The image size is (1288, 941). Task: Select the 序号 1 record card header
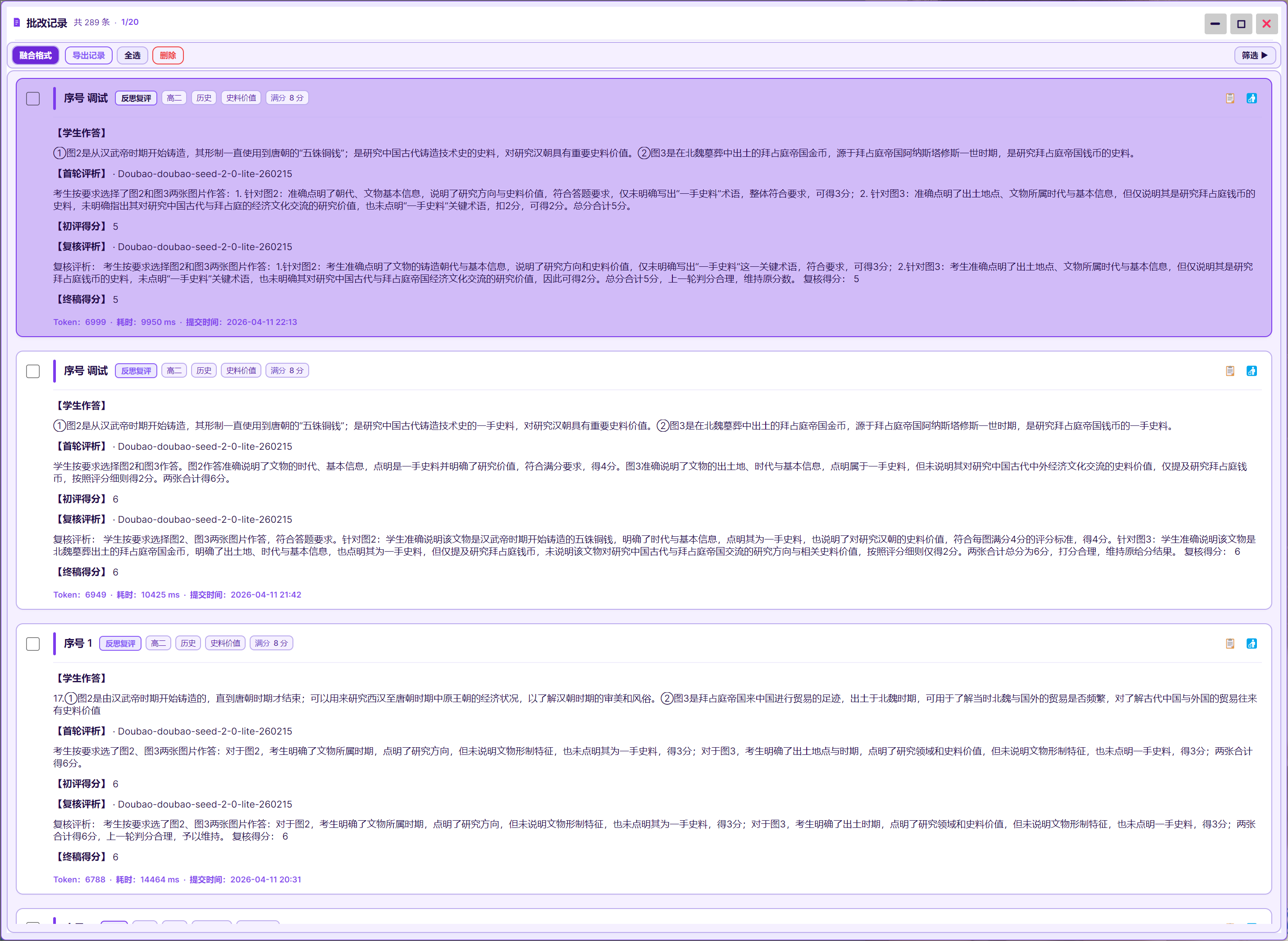pyautogui.click(x=78, y=644)
